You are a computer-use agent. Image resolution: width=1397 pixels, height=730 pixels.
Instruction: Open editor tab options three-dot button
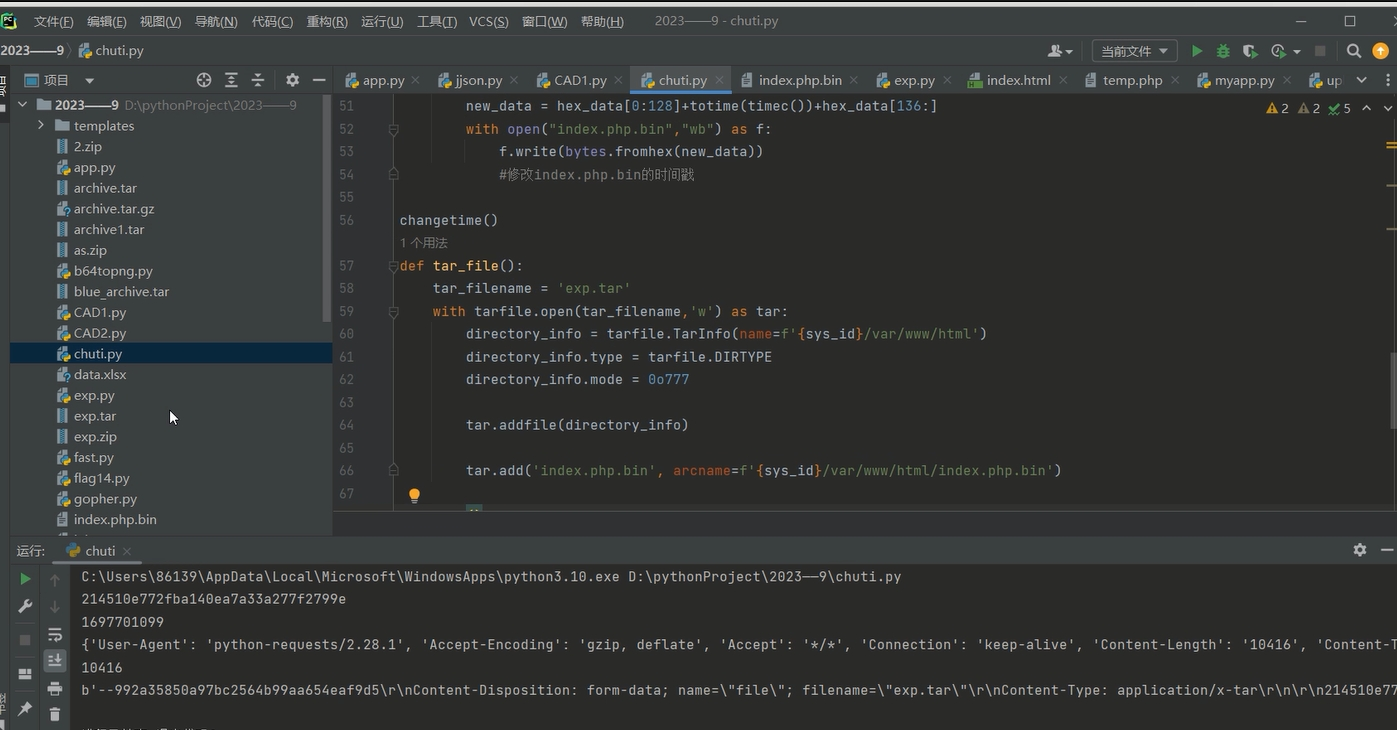coord(1387,80)
